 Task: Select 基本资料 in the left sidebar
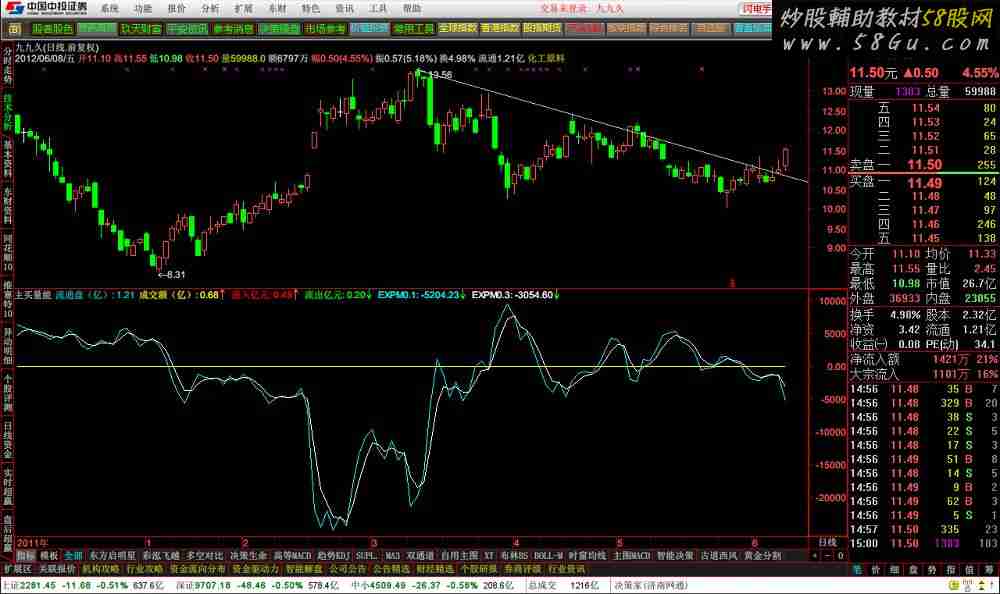tap(8, 155)
